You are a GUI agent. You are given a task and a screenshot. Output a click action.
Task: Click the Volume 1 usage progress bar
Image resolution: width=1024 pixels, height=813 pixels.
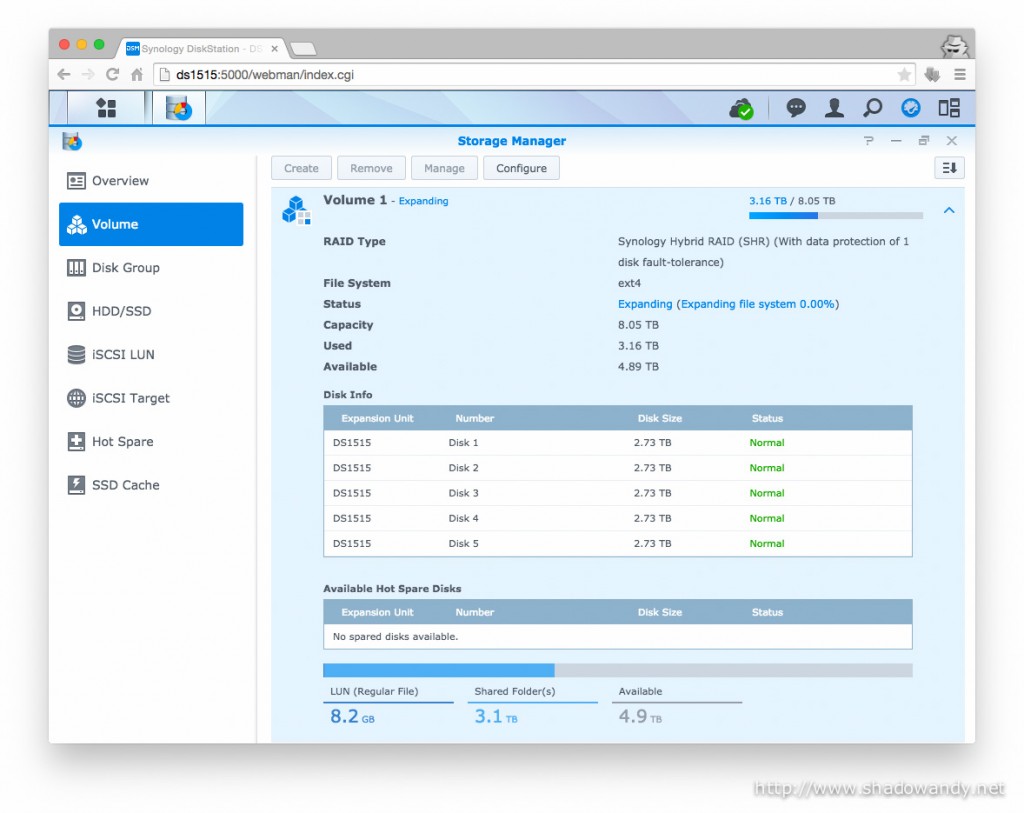(x=836, y=215)
